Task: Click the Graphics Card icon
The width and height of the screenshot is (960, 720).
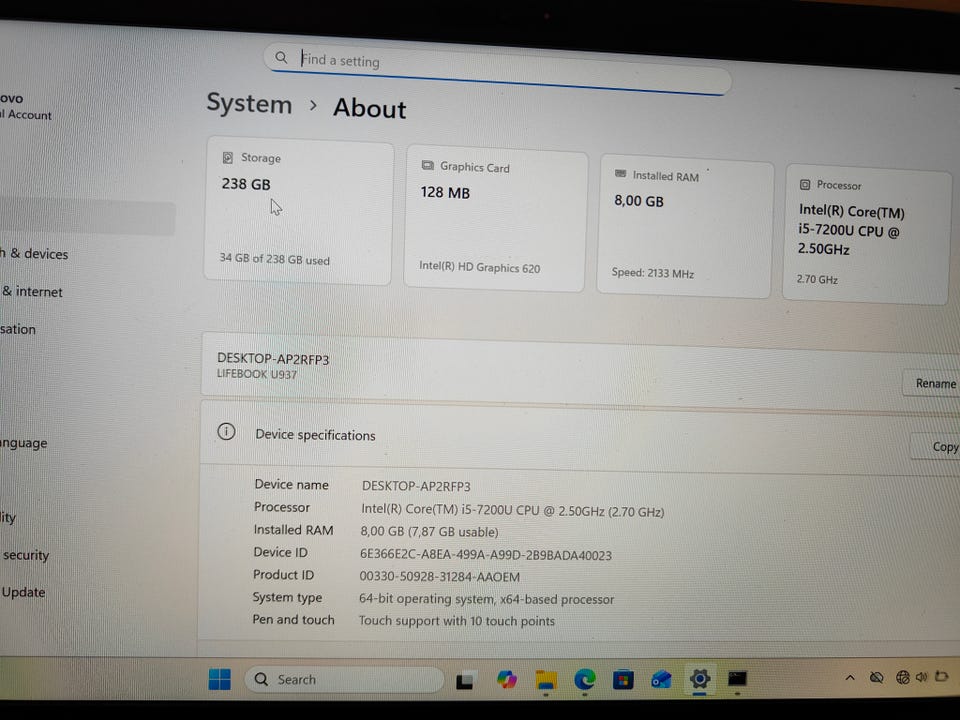Action: click(x=427, y=165)
